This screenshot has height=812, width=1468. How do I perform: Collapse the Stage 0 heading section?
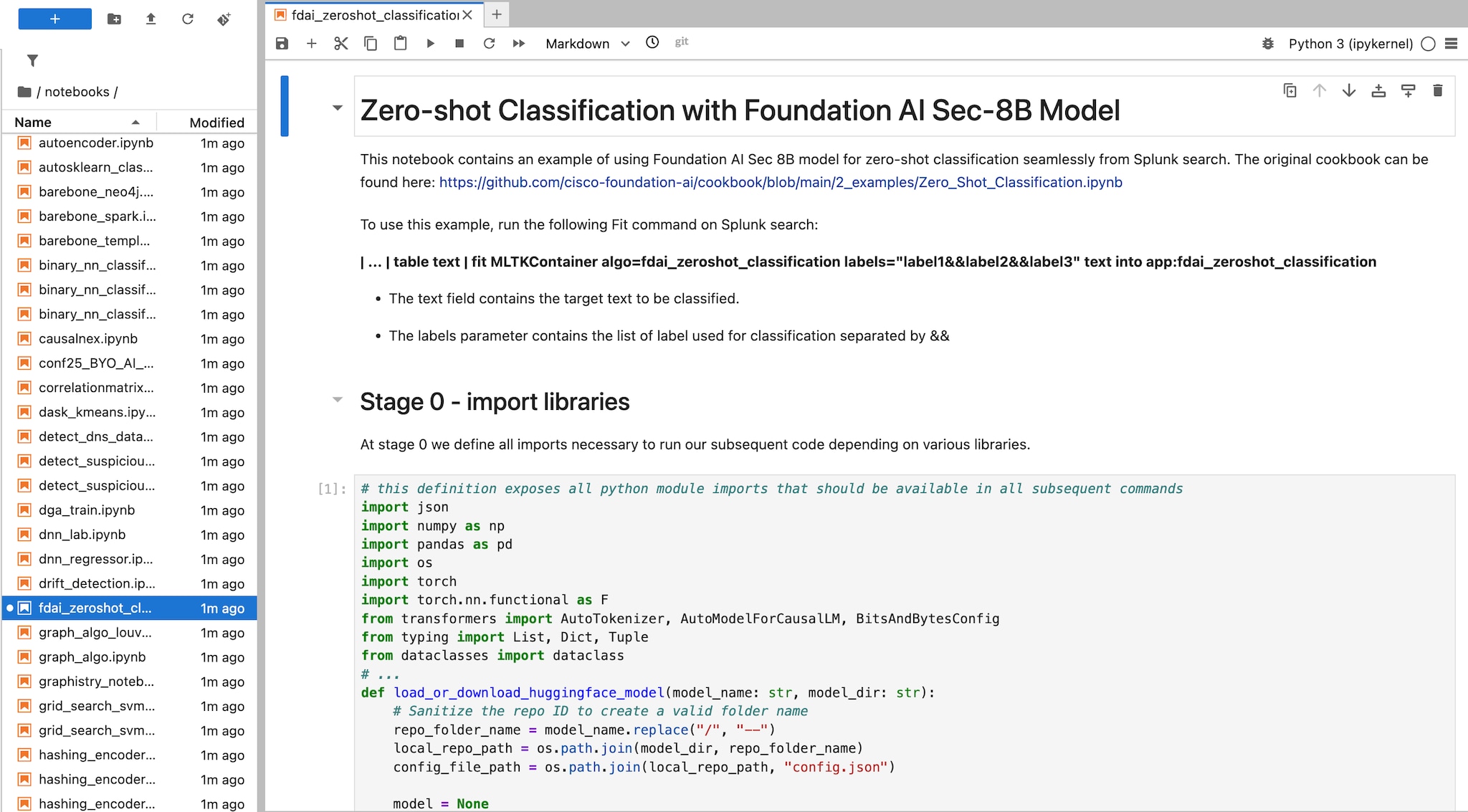(x=338, y=400)
